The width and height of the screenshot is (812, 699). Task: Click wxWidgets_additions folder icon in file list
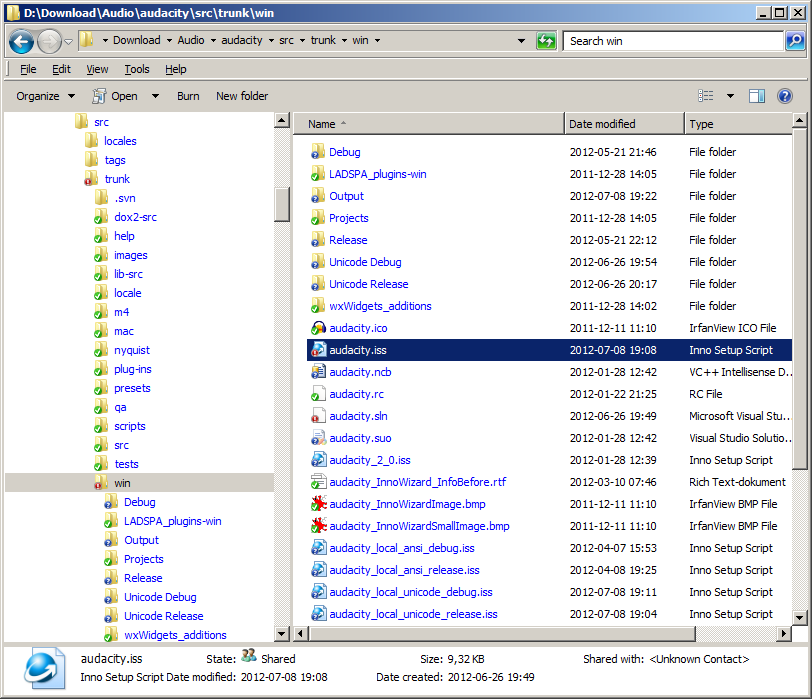(x=318, y=306)
